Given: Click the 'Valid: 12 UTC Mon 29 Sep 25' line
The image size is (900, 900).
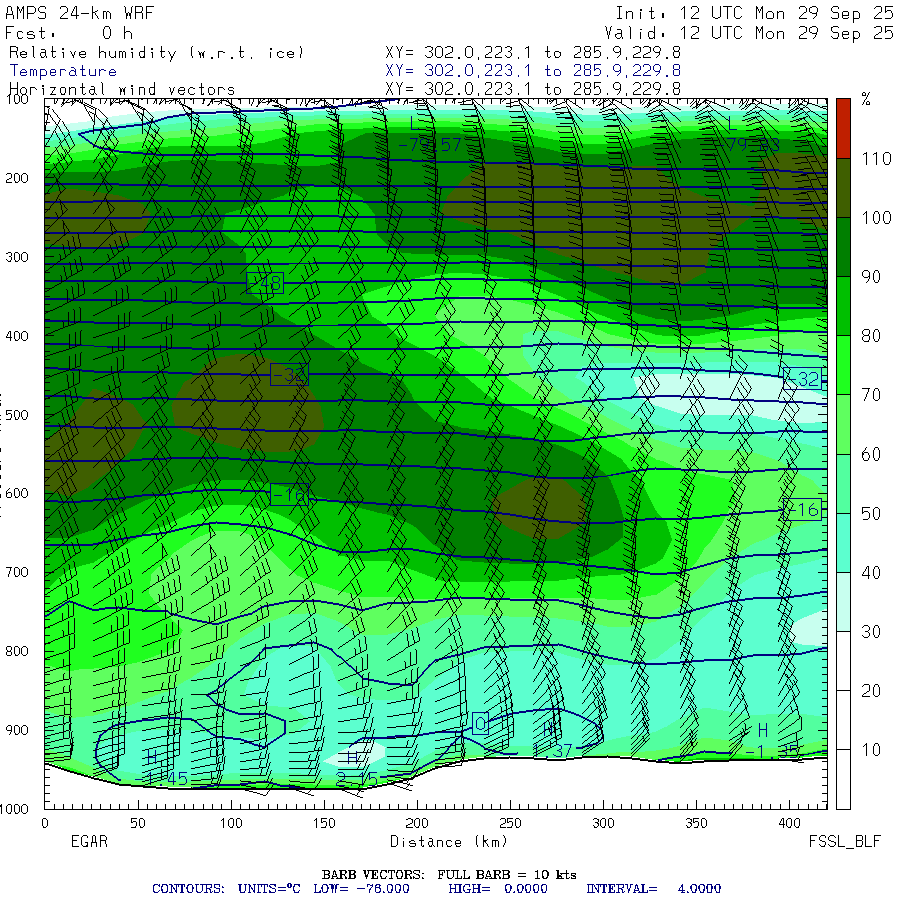Looking at the screenshot, I should click(748, 33).
